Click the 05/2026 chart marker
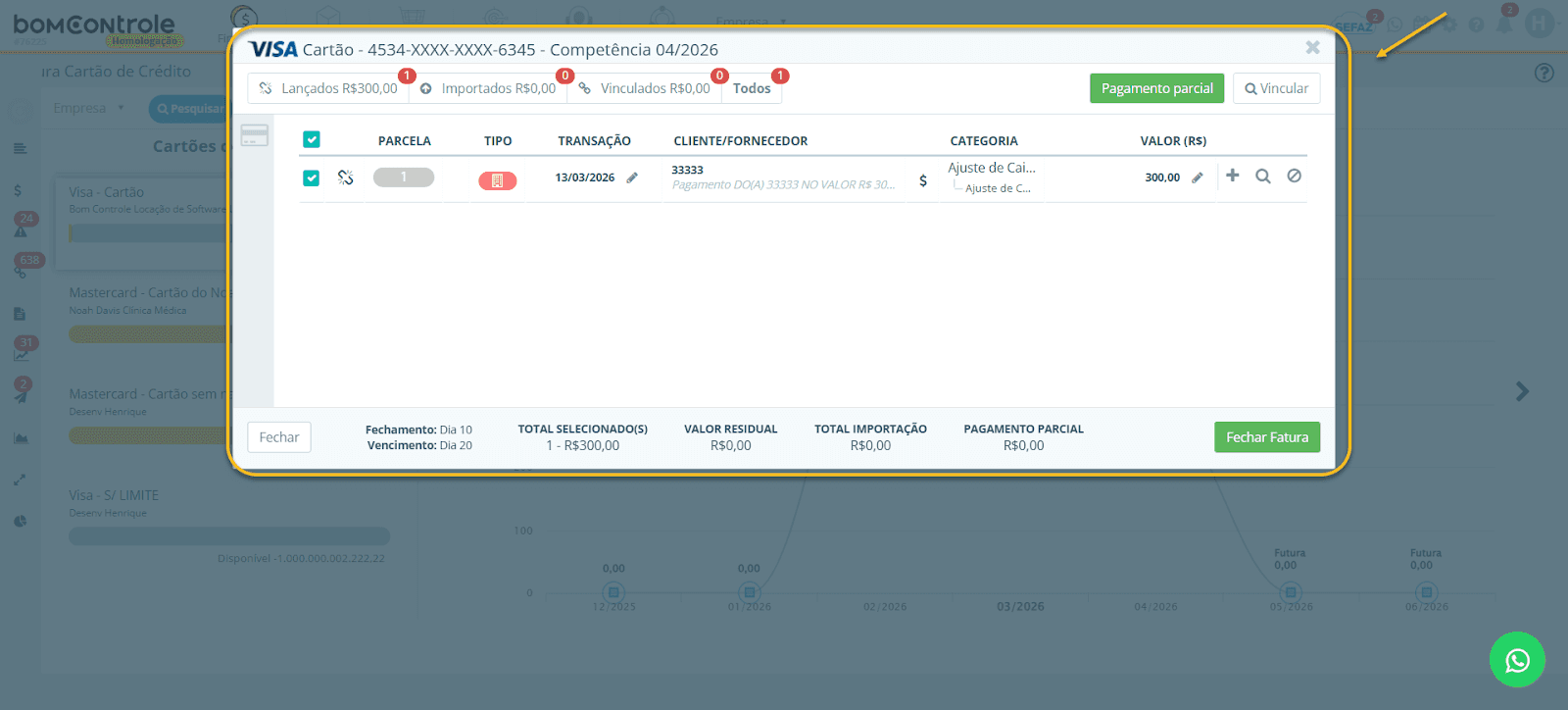The image size is (1568, 710). click(x=1291, y=592)
